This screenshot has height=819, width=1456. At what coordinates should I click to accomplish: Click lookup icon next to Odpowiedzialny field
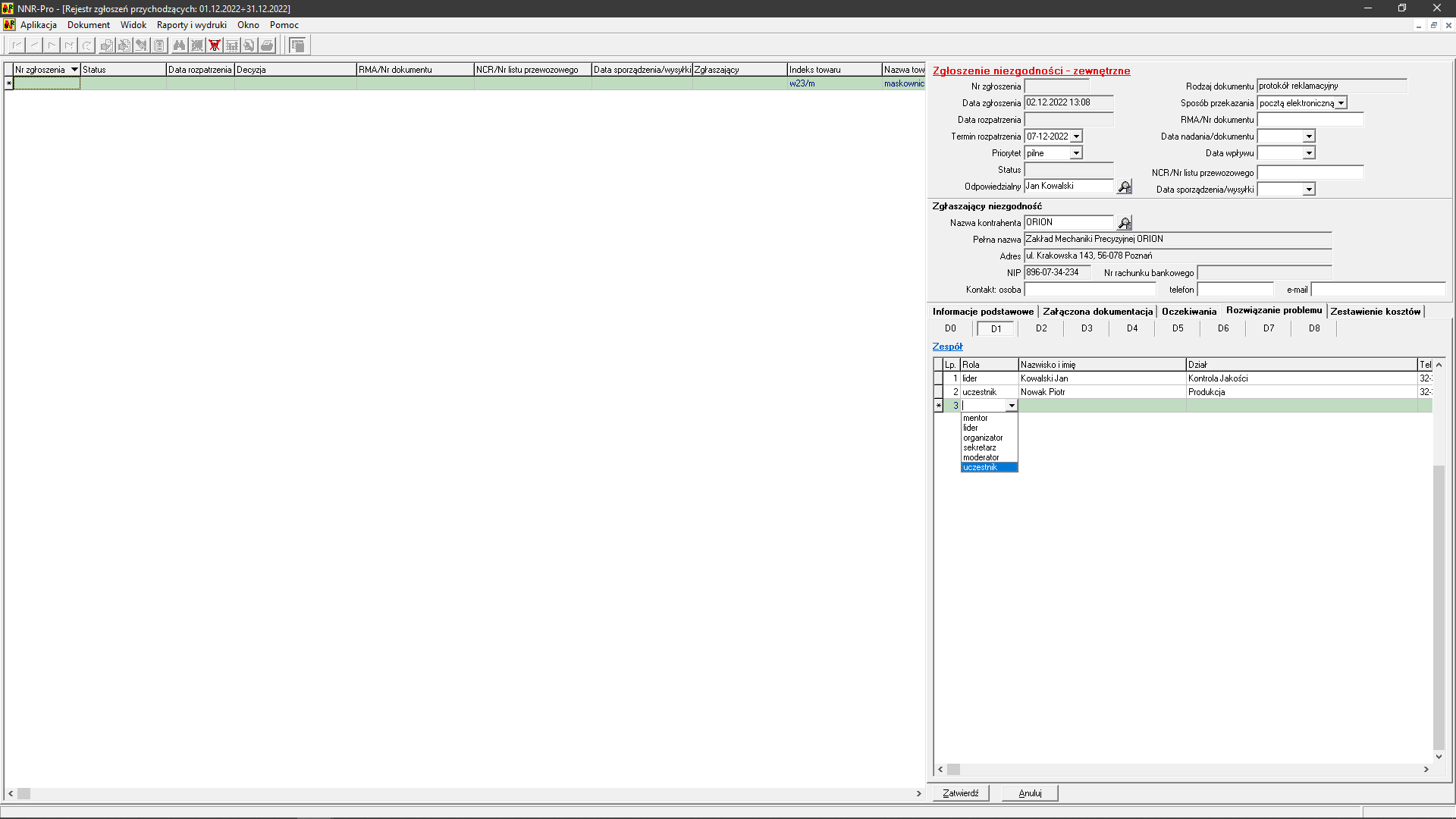(x=1125, y=187)
